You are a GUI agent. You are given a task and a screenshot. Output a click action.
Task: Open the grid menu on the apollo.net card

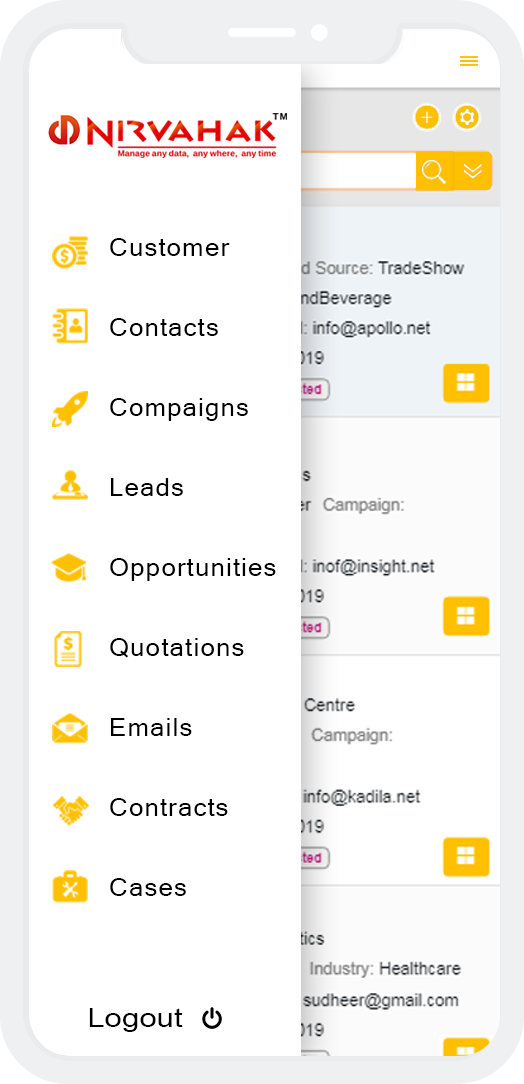click(x=466, y=383)
